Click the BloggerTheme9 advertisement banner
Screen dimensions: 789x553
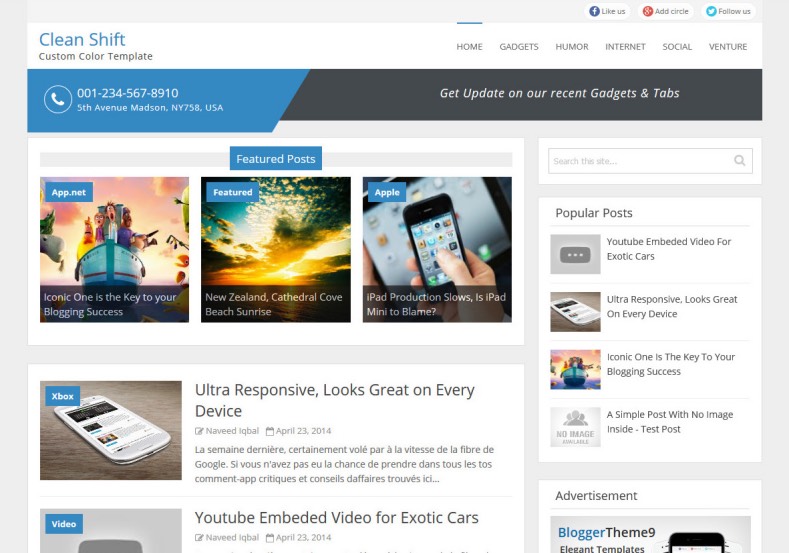coord(650,534)
